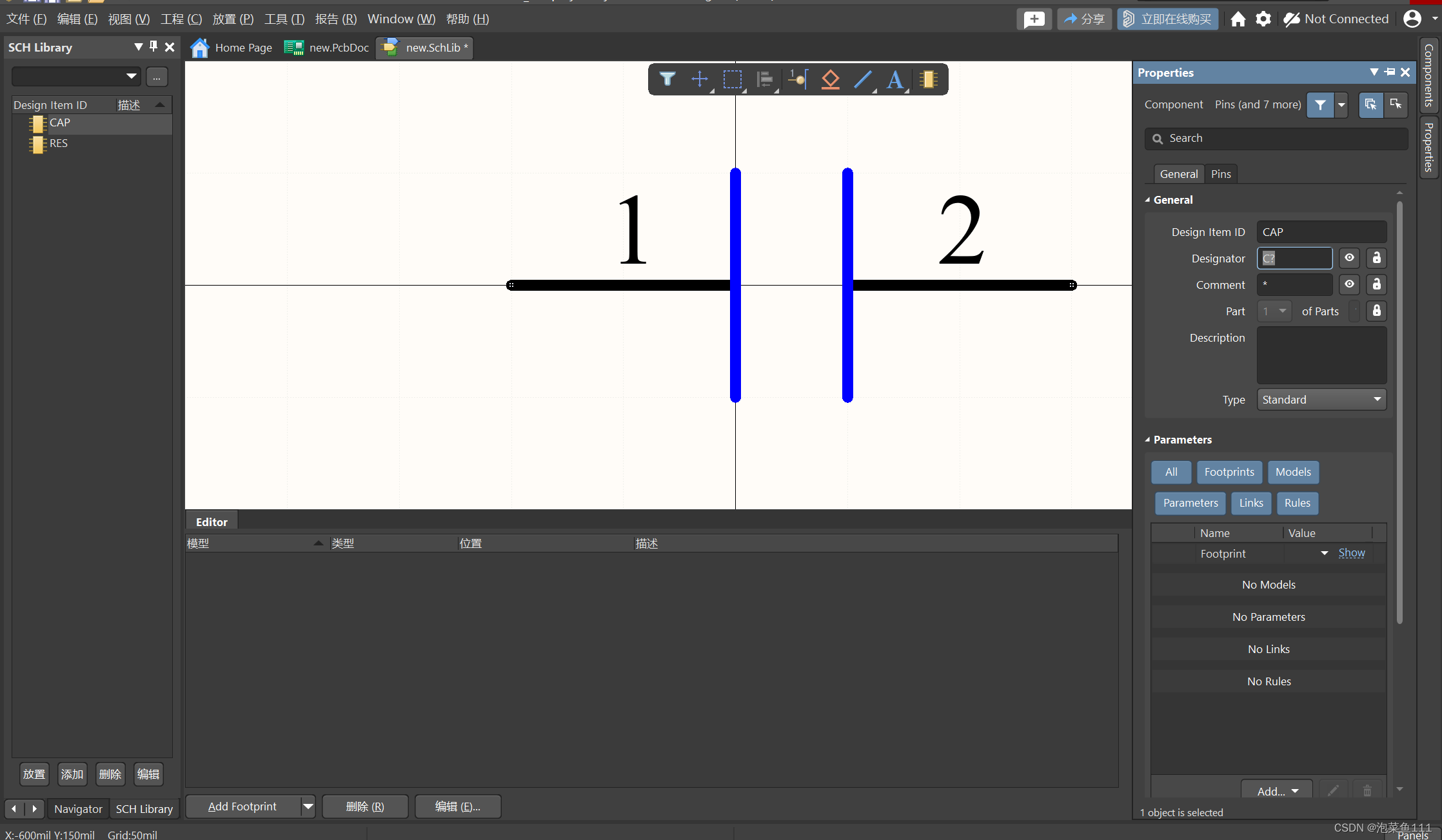1442x840 pixels.
Task: Click the Add Component Part icon
Action: pos(928,79)
